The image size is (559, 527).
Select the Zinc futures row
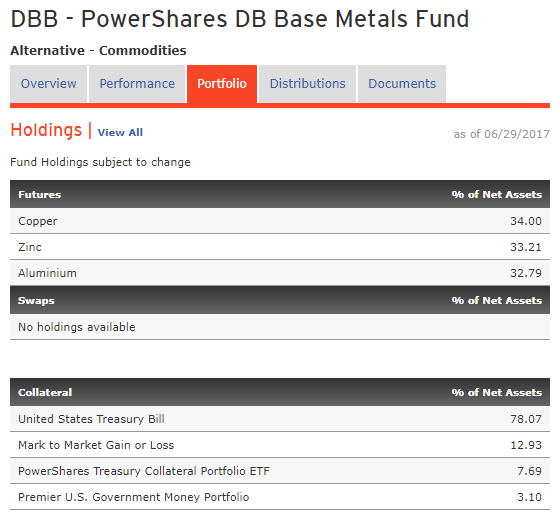(280, 247)
